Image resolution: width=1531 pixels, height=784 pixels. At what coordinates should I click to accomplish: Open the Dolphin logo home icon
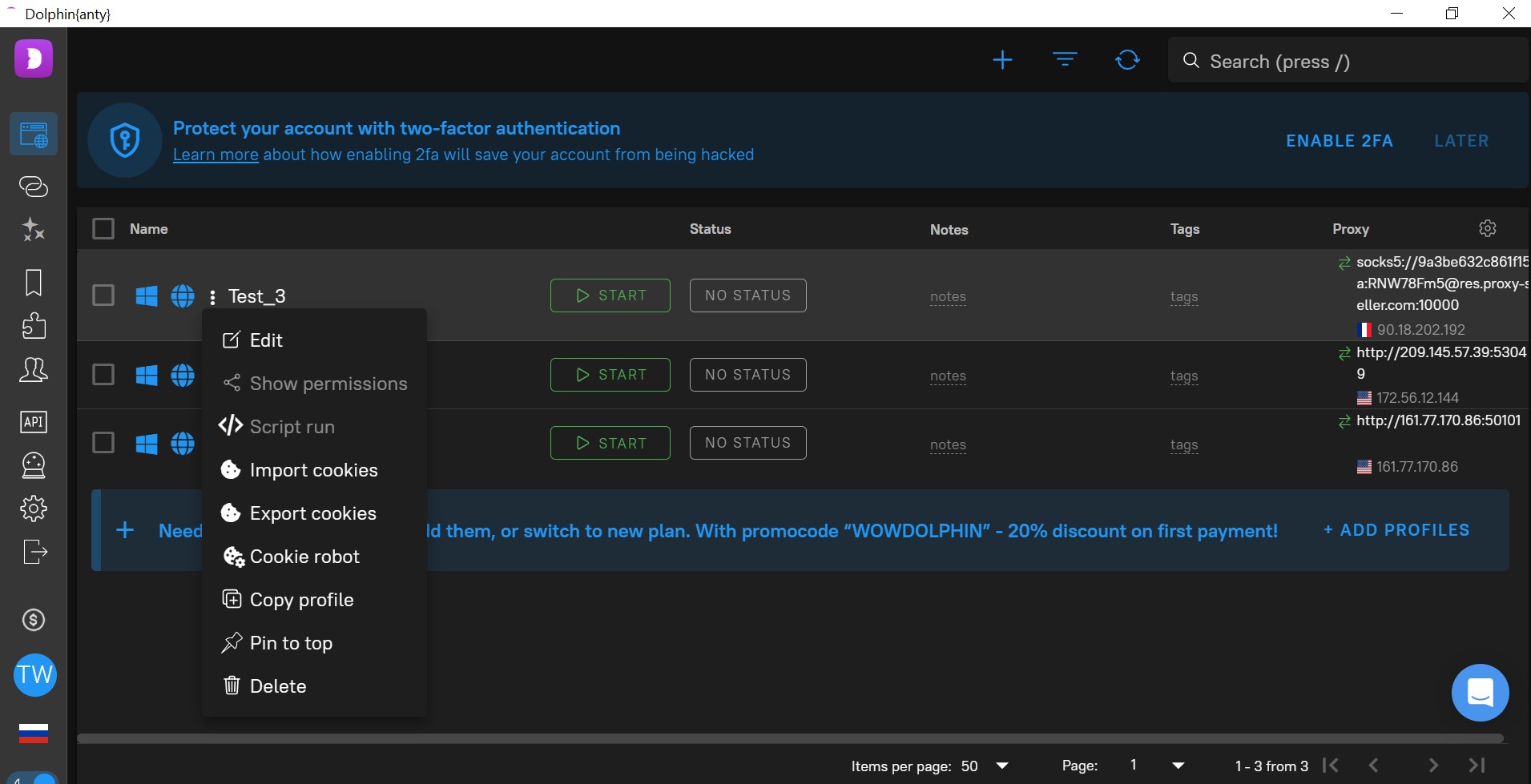[x=34, y=58]
